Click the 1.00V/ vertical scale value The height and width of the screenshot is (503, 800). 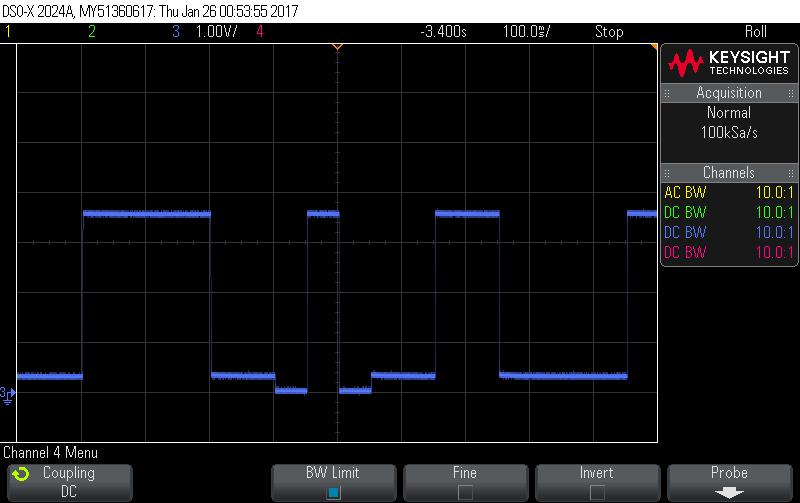point(216,32)
